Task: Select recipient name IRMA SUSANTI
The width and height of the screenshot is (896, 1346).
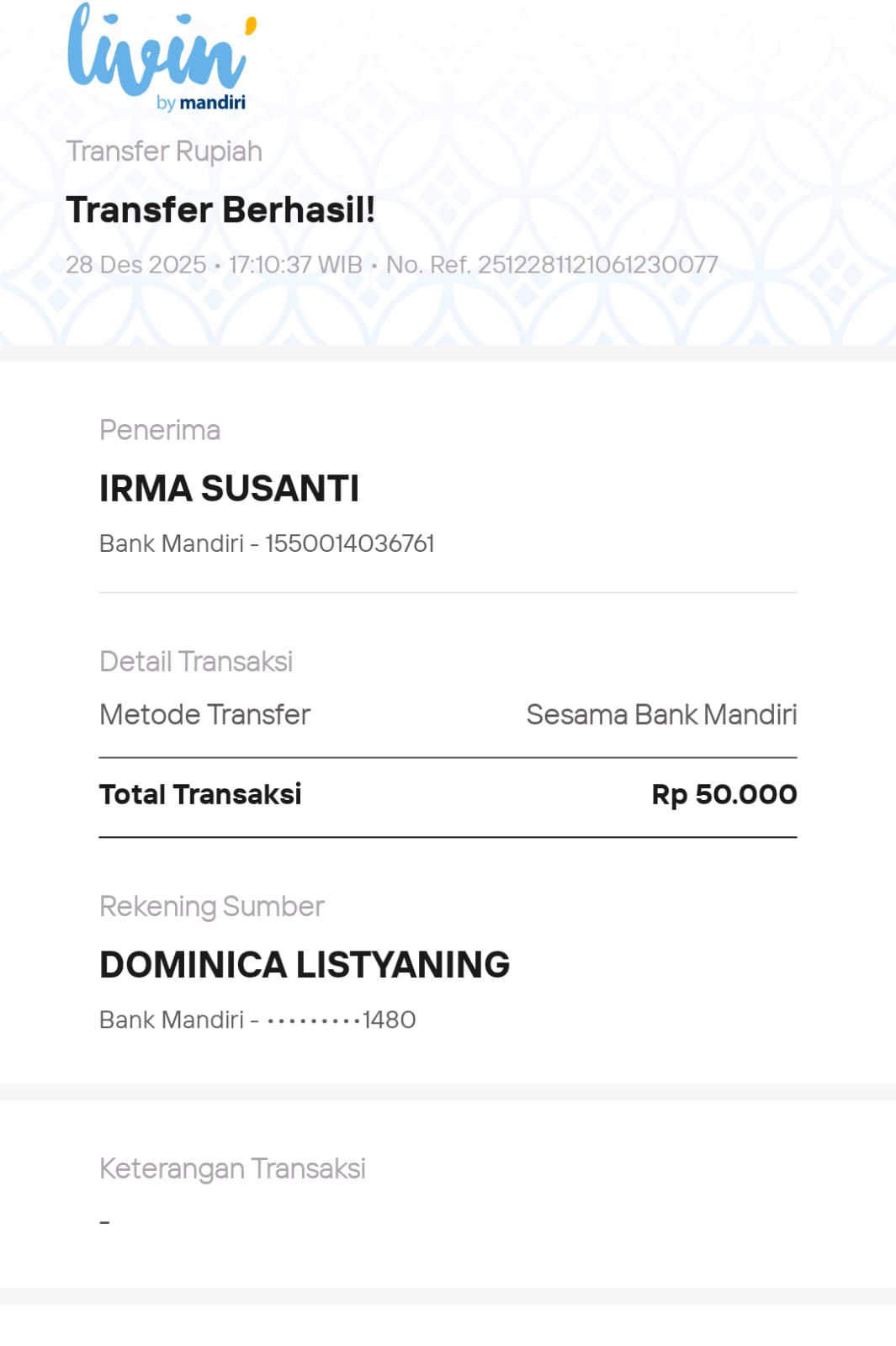Action: click(229, 489)
